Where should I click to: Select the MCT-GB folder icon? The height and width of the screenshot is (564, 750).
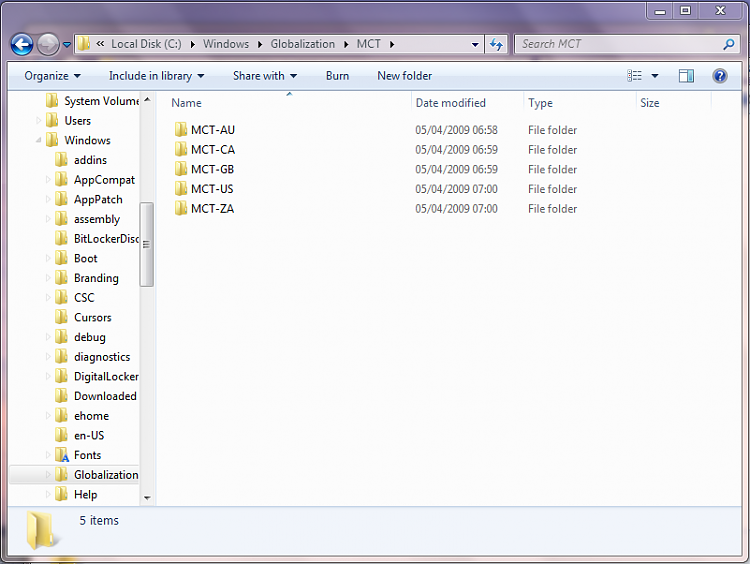pos(181,169)
